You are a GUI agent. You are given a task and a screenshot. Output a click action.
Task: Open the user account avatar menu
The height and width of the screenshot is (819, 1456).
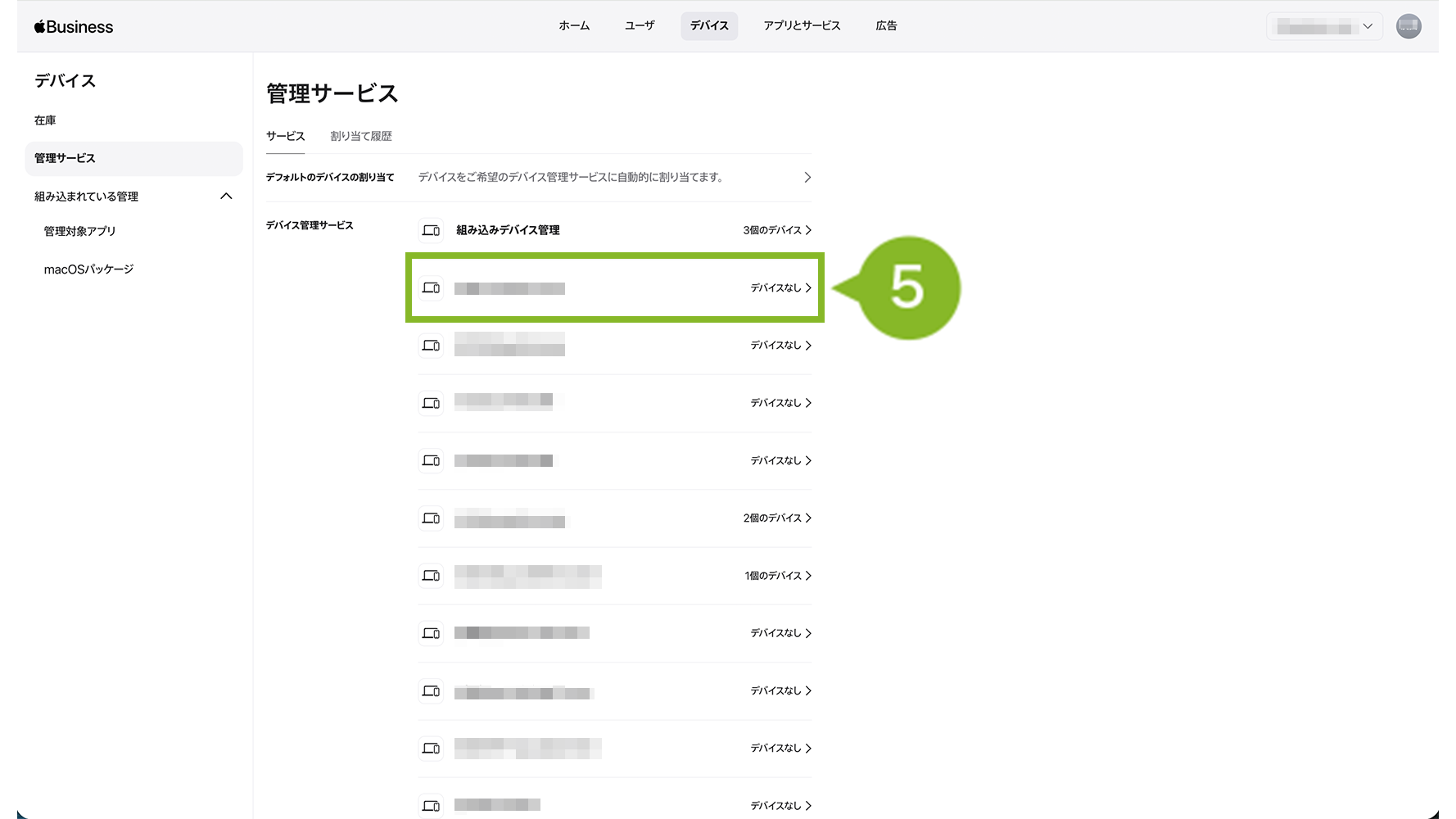[x=1408, y=26]
